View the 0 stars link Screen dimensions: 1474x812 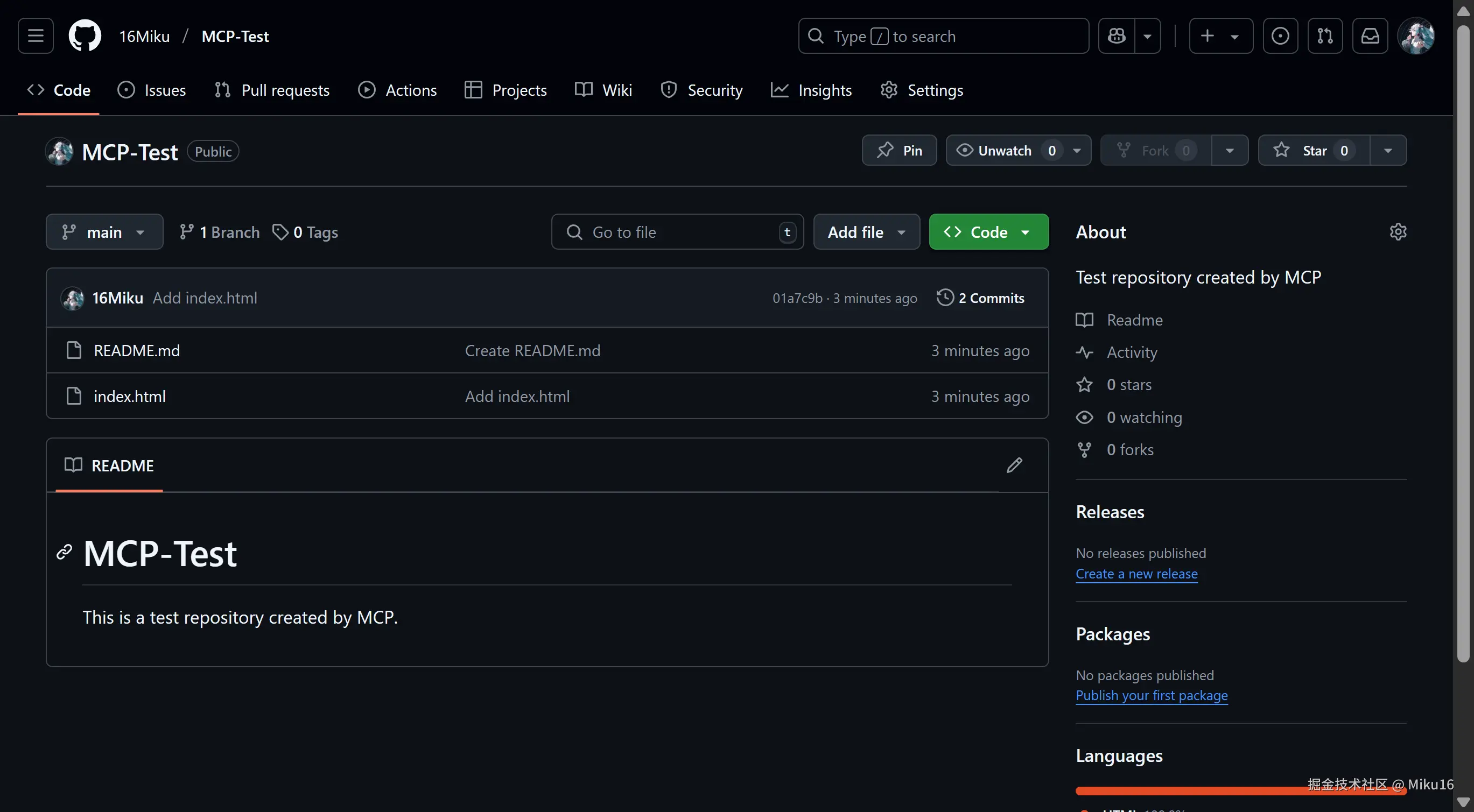point(1129,384)
